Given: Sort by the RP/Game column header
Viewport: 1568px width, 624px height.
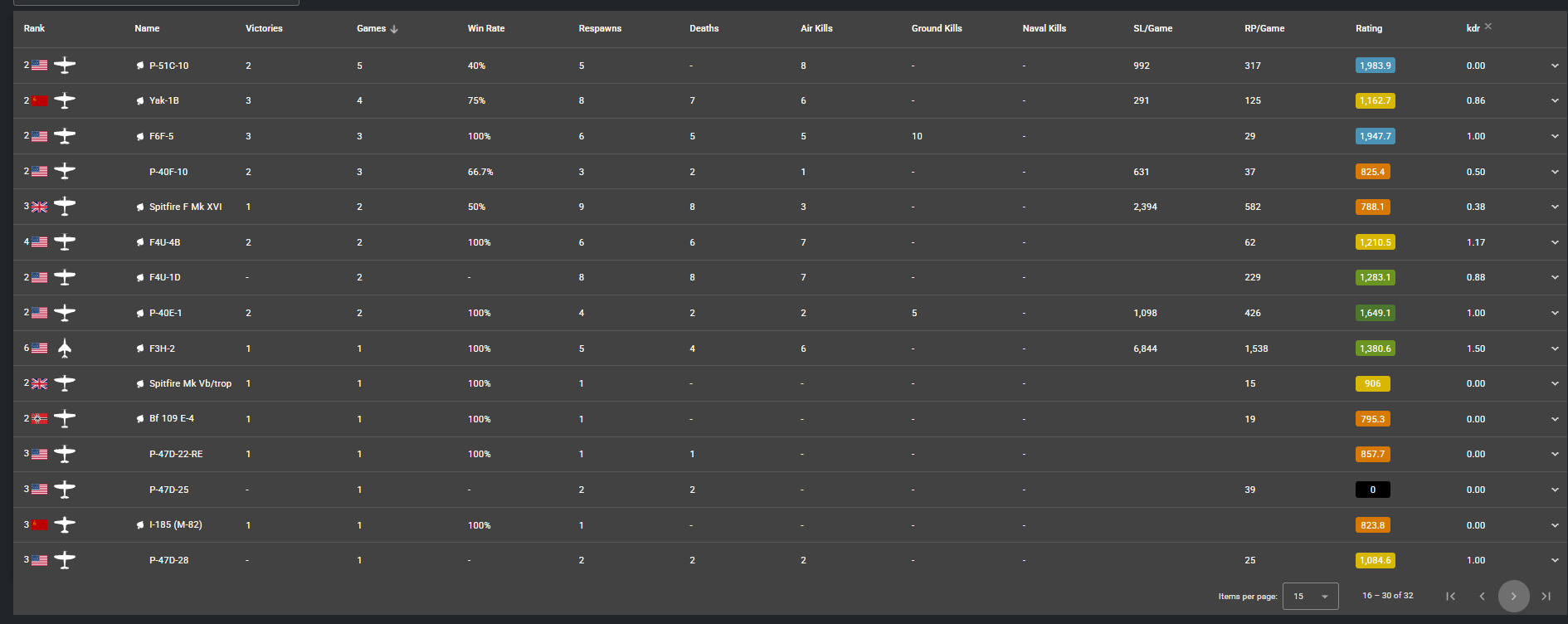Looking at the screenshot, I should (x=1264, y=28).
